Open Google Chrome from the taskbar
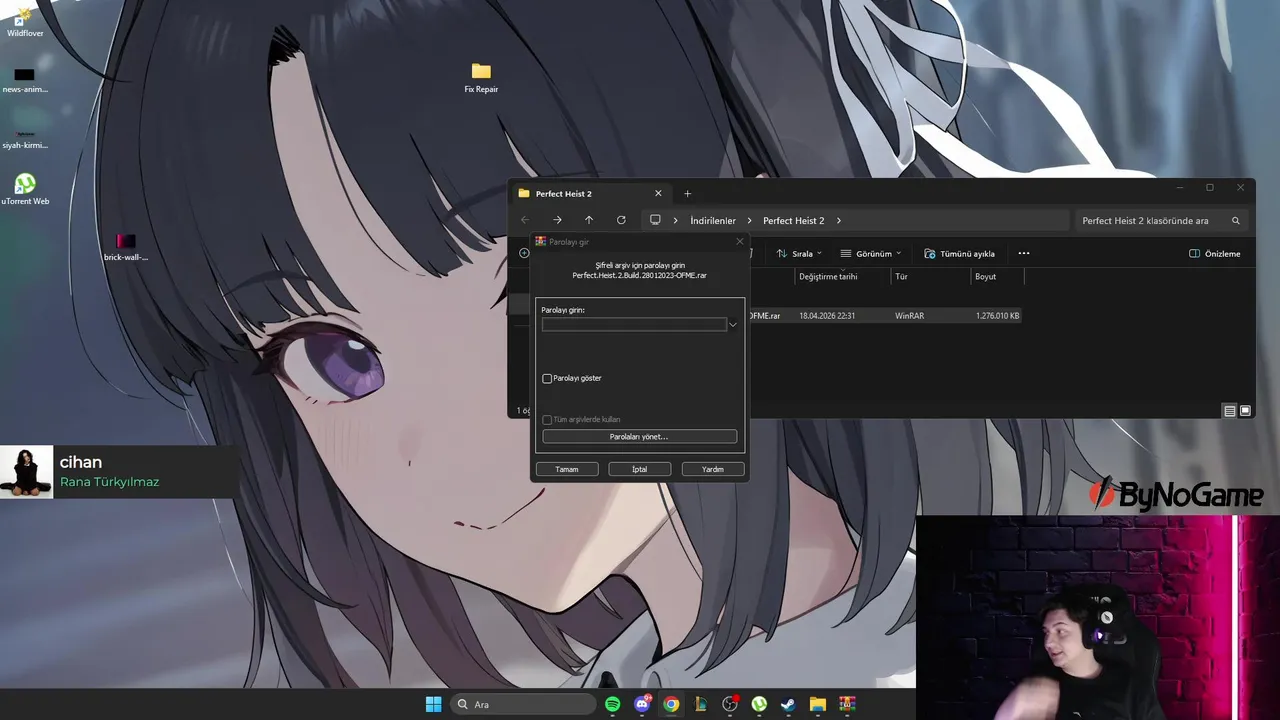The height and width of the screenshot is (720, 1280). tap(671, 704)
